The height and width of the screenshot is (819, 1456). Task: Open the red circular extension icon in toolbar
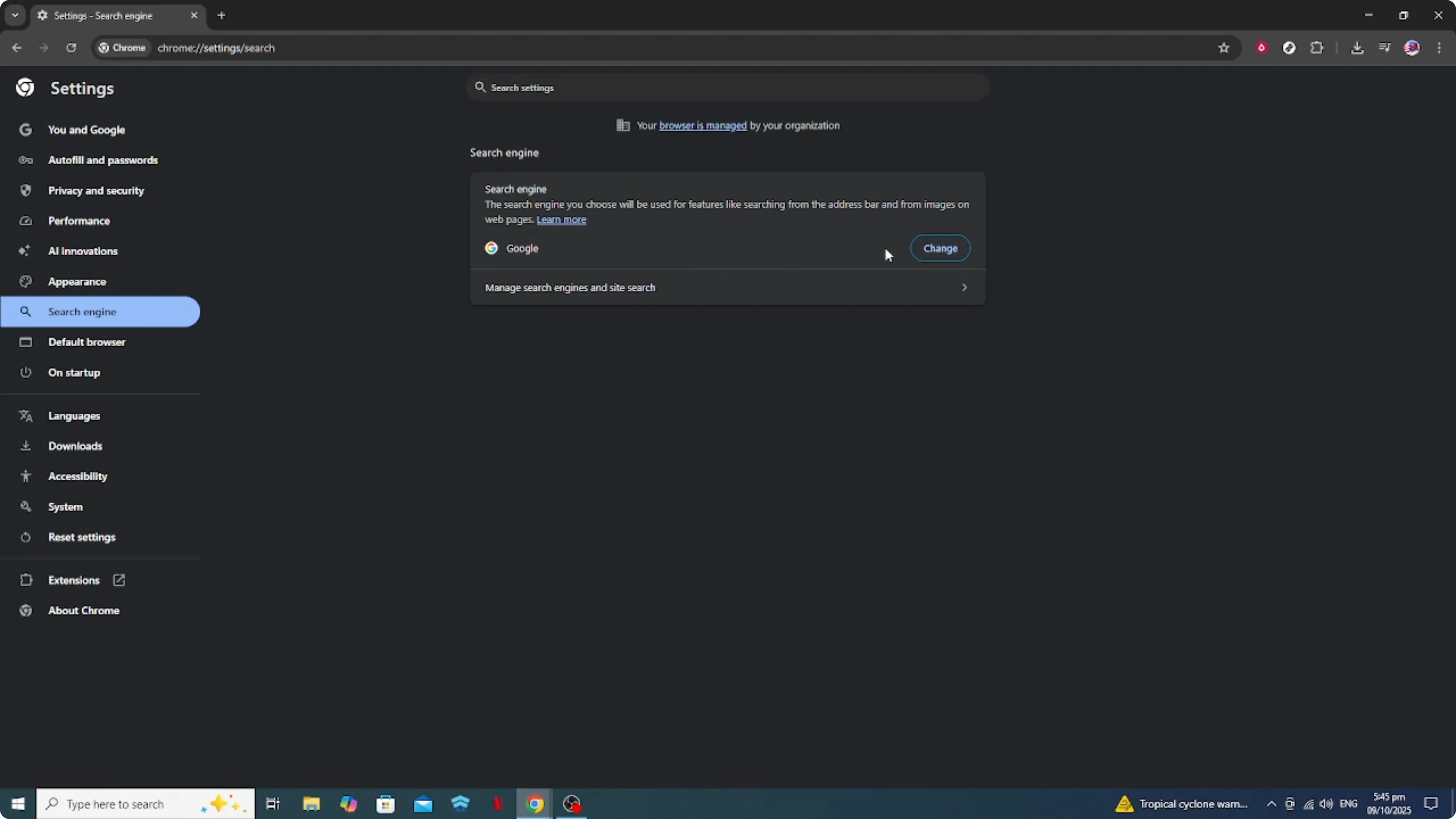(x=1261, y=48)
